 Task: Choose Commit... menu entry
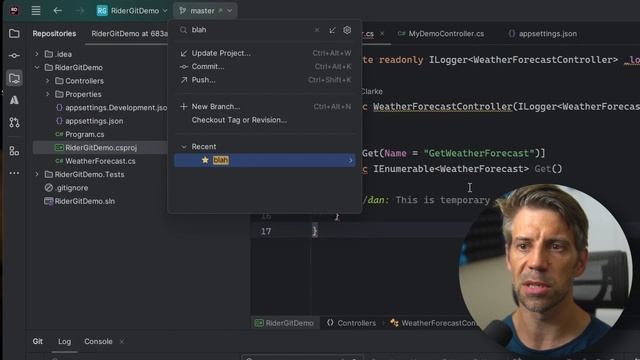click(264, 67)
